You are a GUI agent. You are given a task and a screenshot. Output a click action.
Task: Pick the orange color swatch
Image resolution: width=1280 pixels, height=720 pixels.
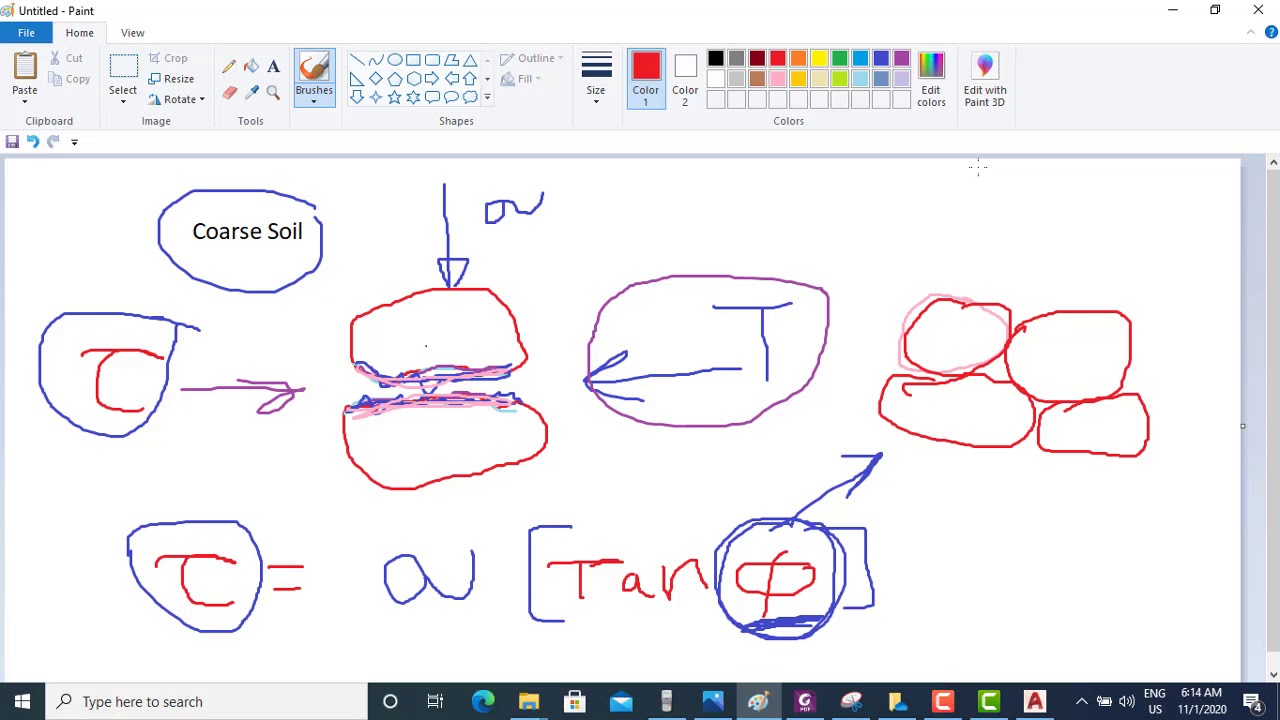798,59
